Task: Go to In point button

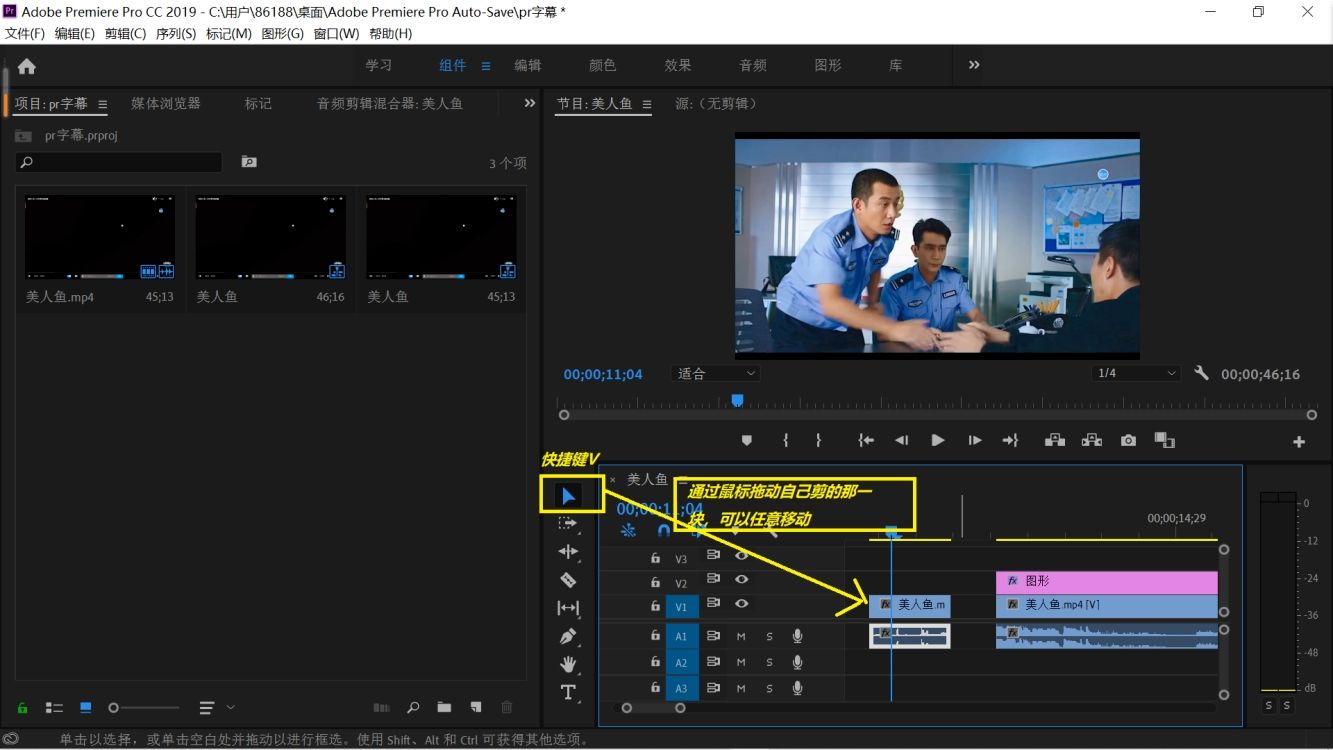Action: point(866,440)
